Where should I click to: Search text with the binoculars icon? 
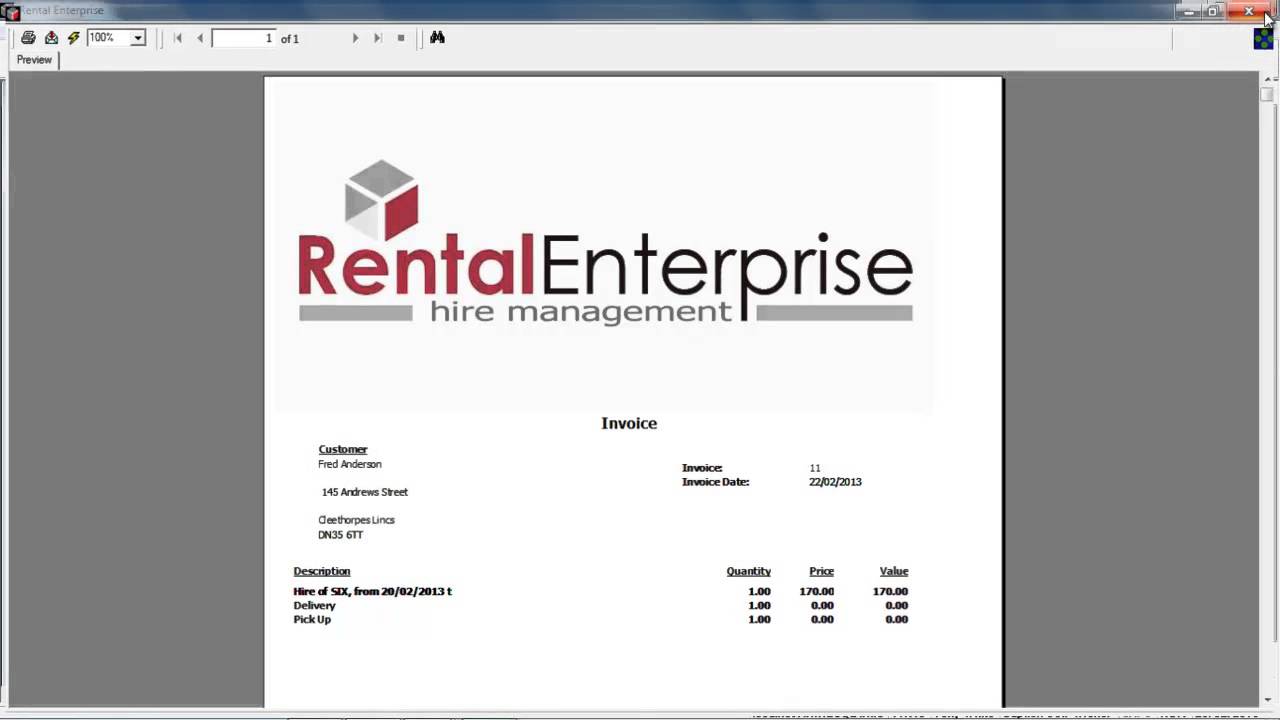pyautogui.click(x=437, y=38)
